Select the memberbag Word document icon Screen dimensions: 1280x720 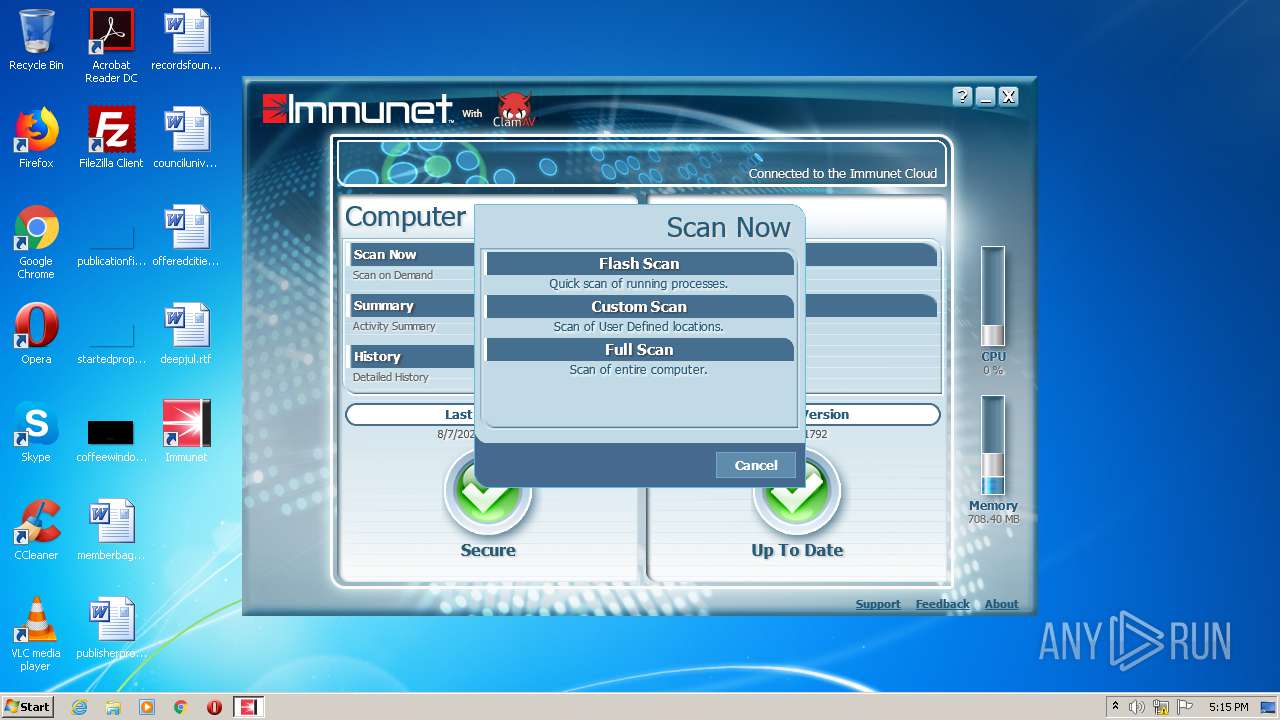tap(111, 529)
